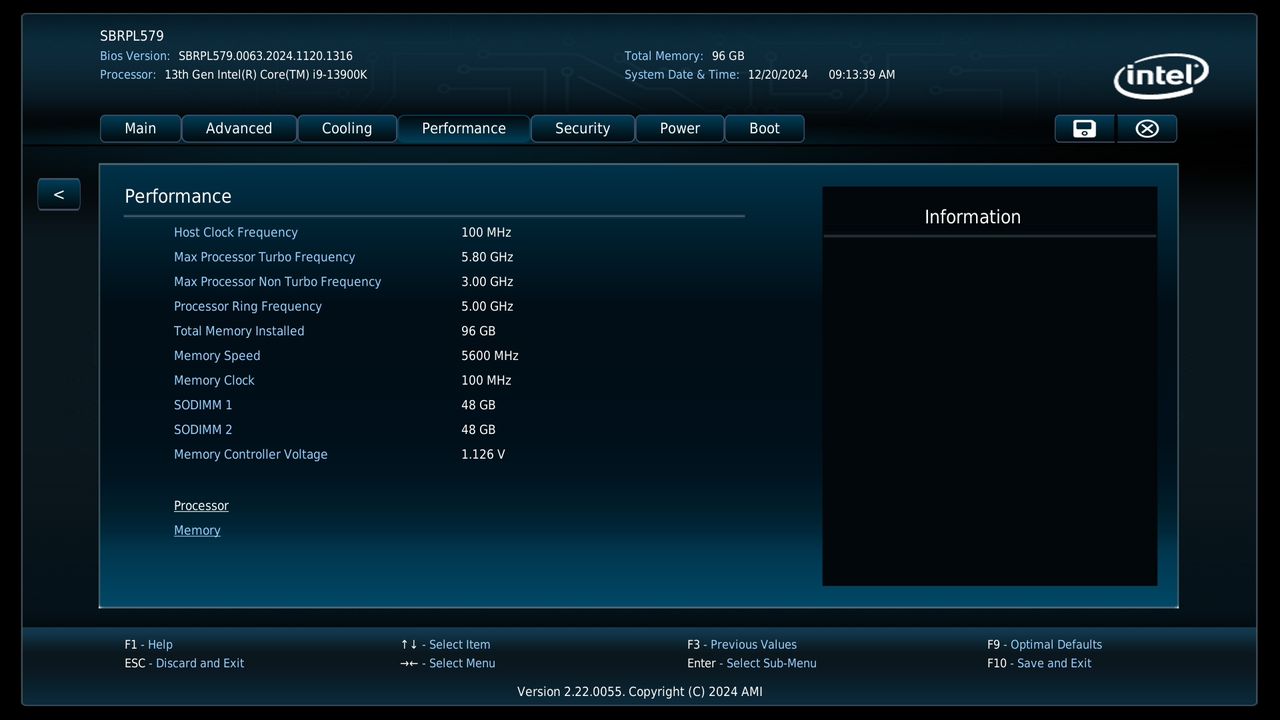Click Enter - Select Sub-Menu hint
Screen dimensions: 1280x720
pos(752,663)
